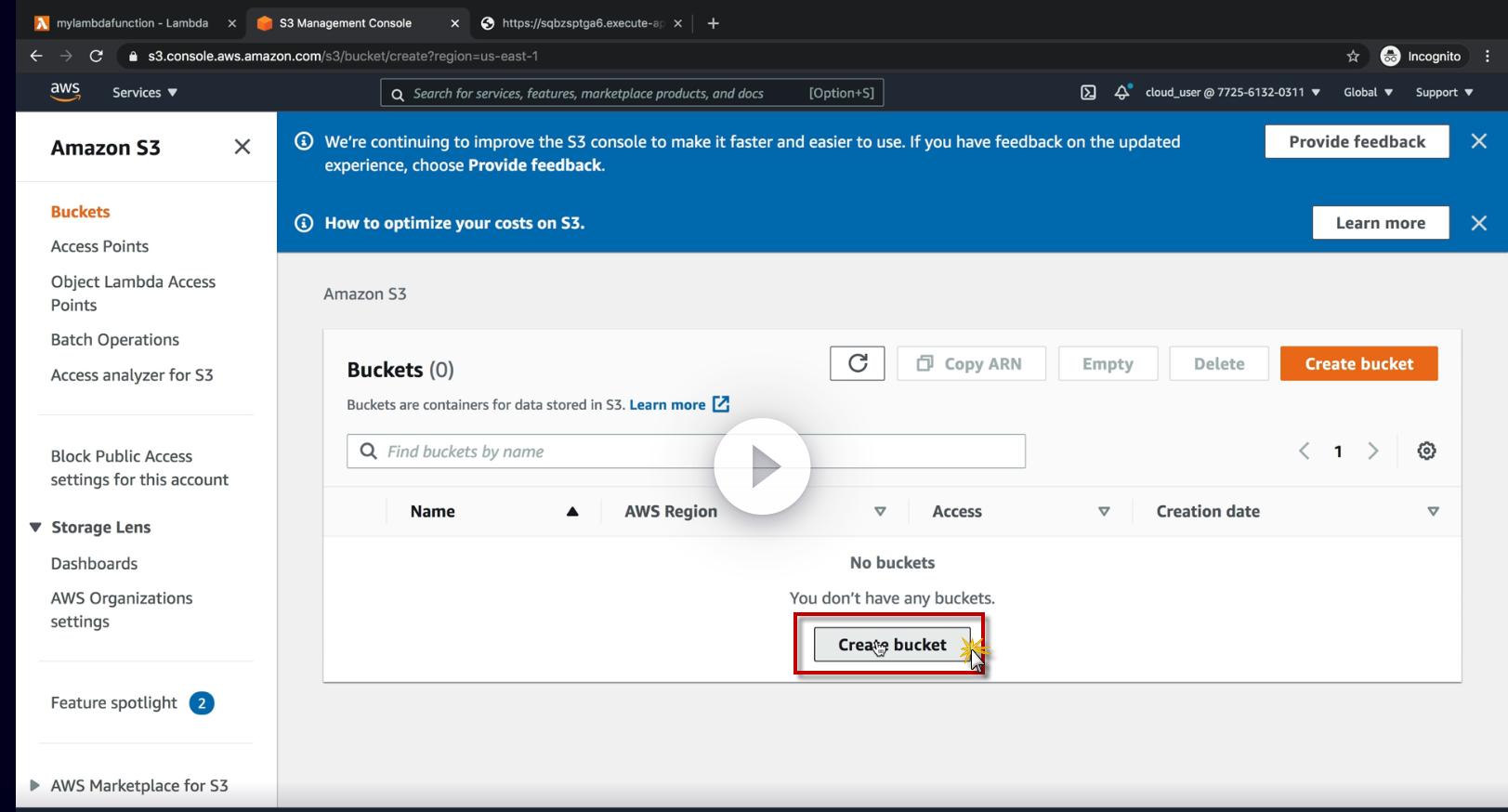
Task: Click the Learn more external link icon
Action: click(721, 404)
